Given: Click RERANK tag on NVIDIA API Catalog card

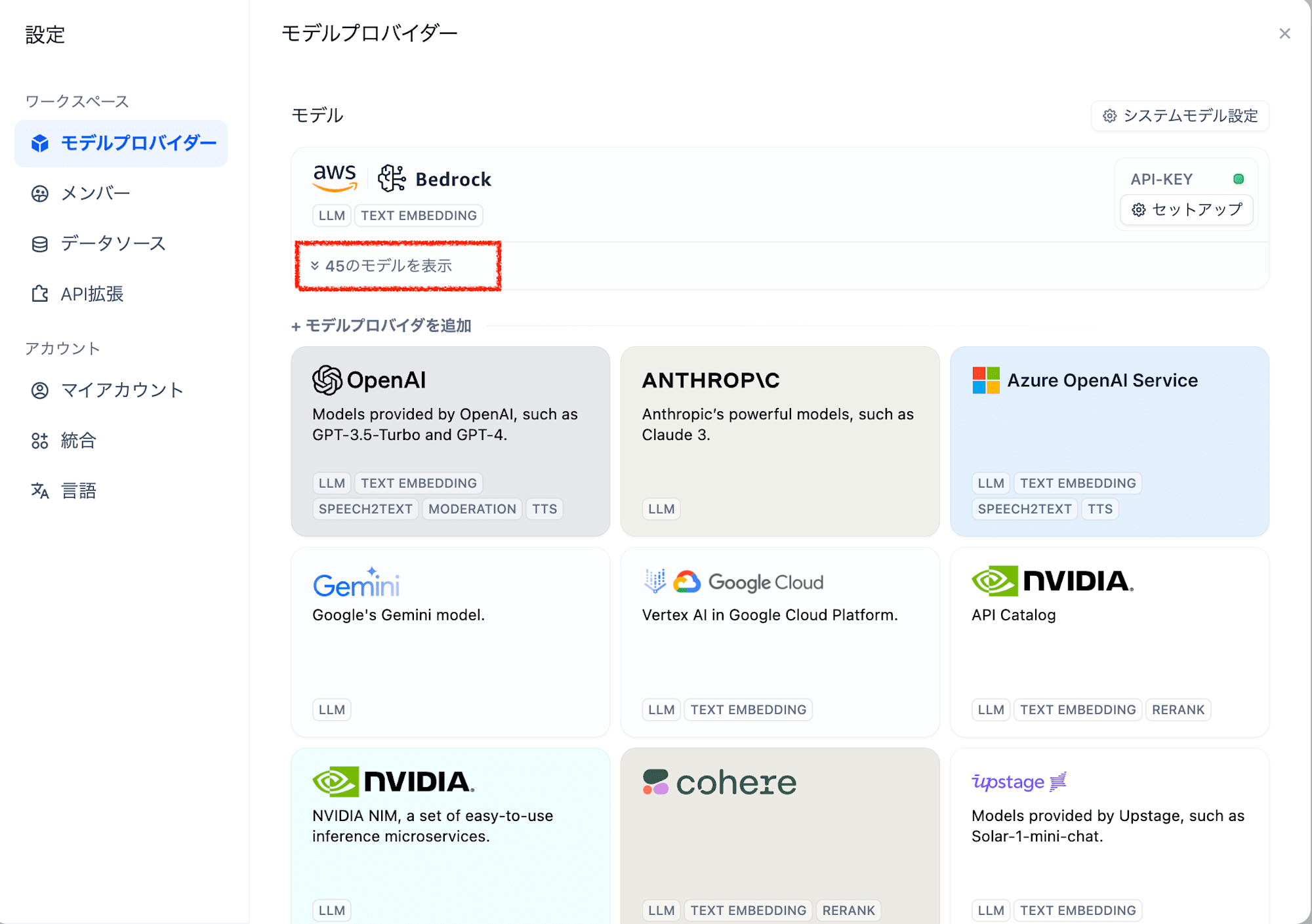Looking at the screenshot, I should (1178, 710).
